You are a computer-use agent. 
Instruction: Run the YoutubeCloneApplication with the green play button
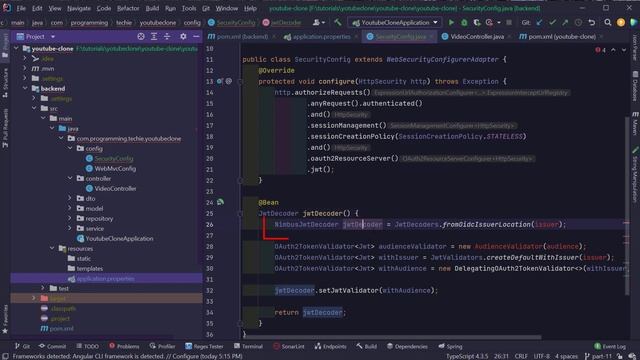pyautogui.click(x=451, y=23)
